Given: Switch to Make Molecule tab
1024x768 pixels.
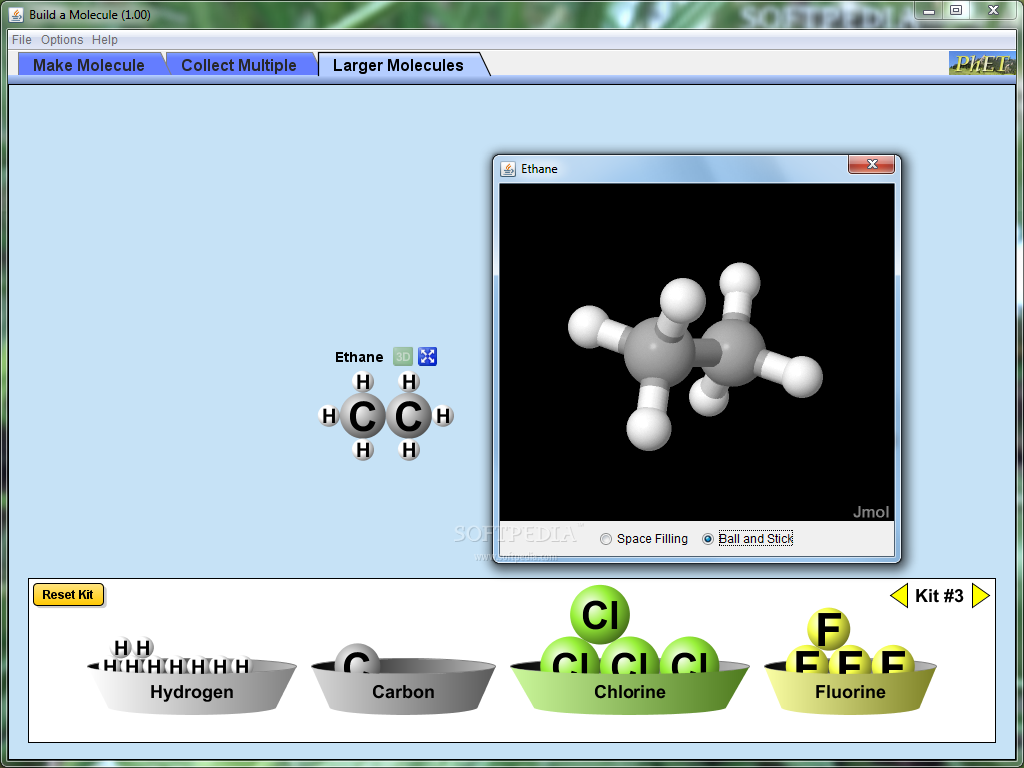Looking at the screenshot, I should click(89, 65).
